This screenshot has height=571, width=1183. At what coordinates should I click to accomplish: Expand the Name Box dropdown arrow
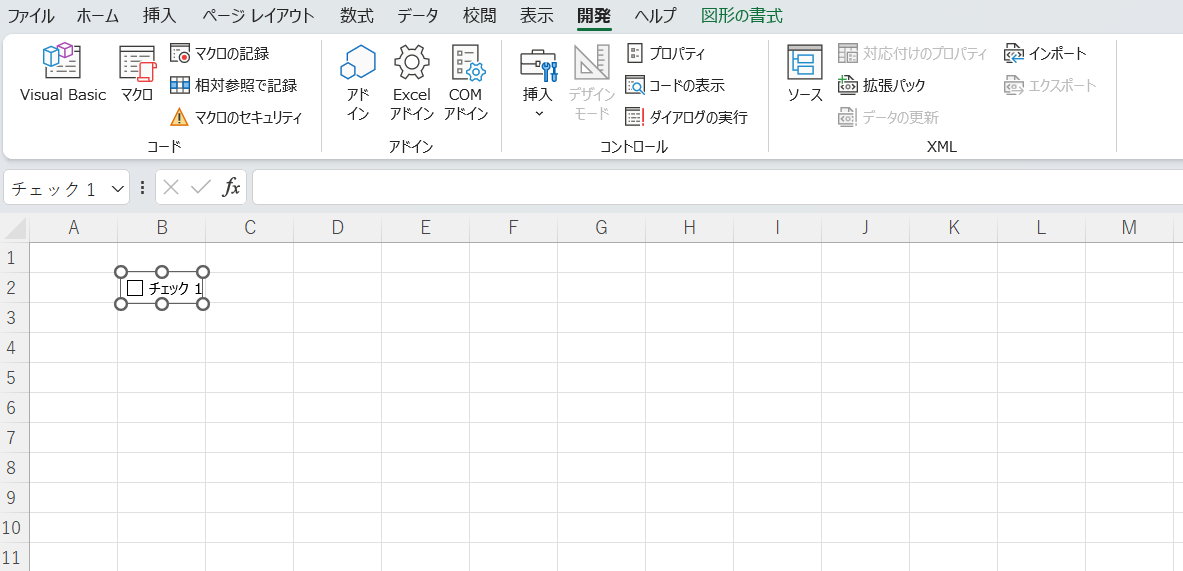(x=118, y=189)
